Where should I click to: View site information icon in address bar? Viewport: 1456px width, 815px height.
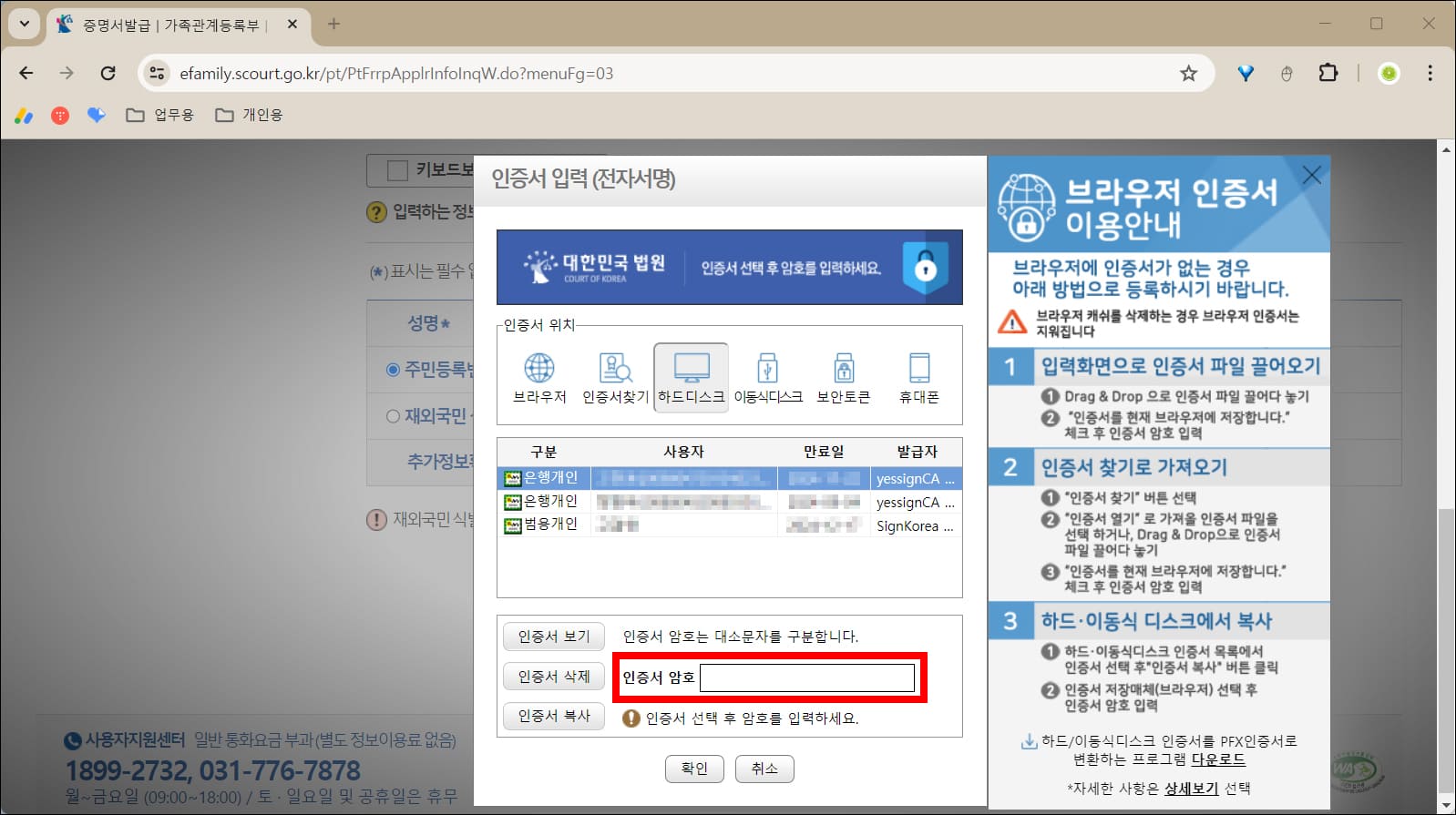click(x=157, y=73)
